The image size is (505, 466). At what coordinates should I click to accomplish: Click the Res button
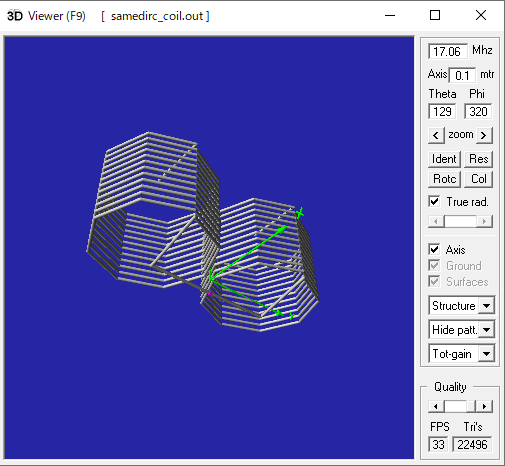click(478, 159)
